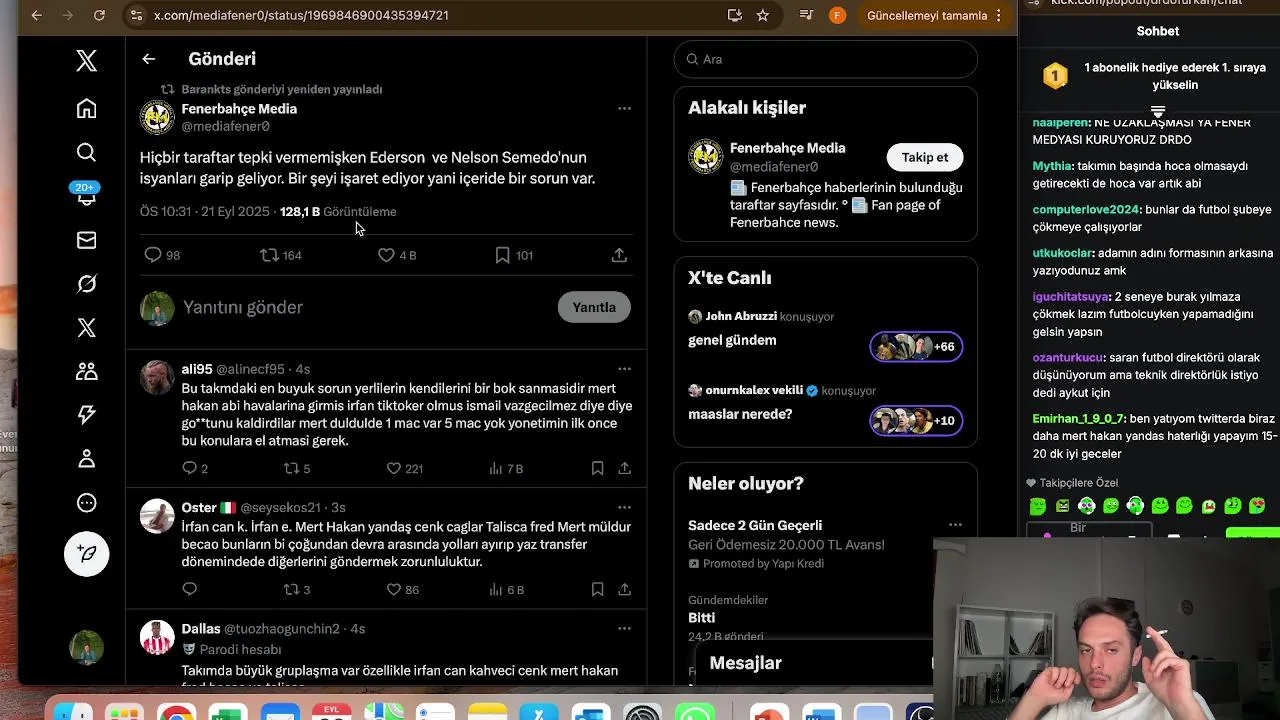Screen dimensions: 1280x720
Task: Click in the Ara search field
Action: pyautogui.click(x=825, y=59)
